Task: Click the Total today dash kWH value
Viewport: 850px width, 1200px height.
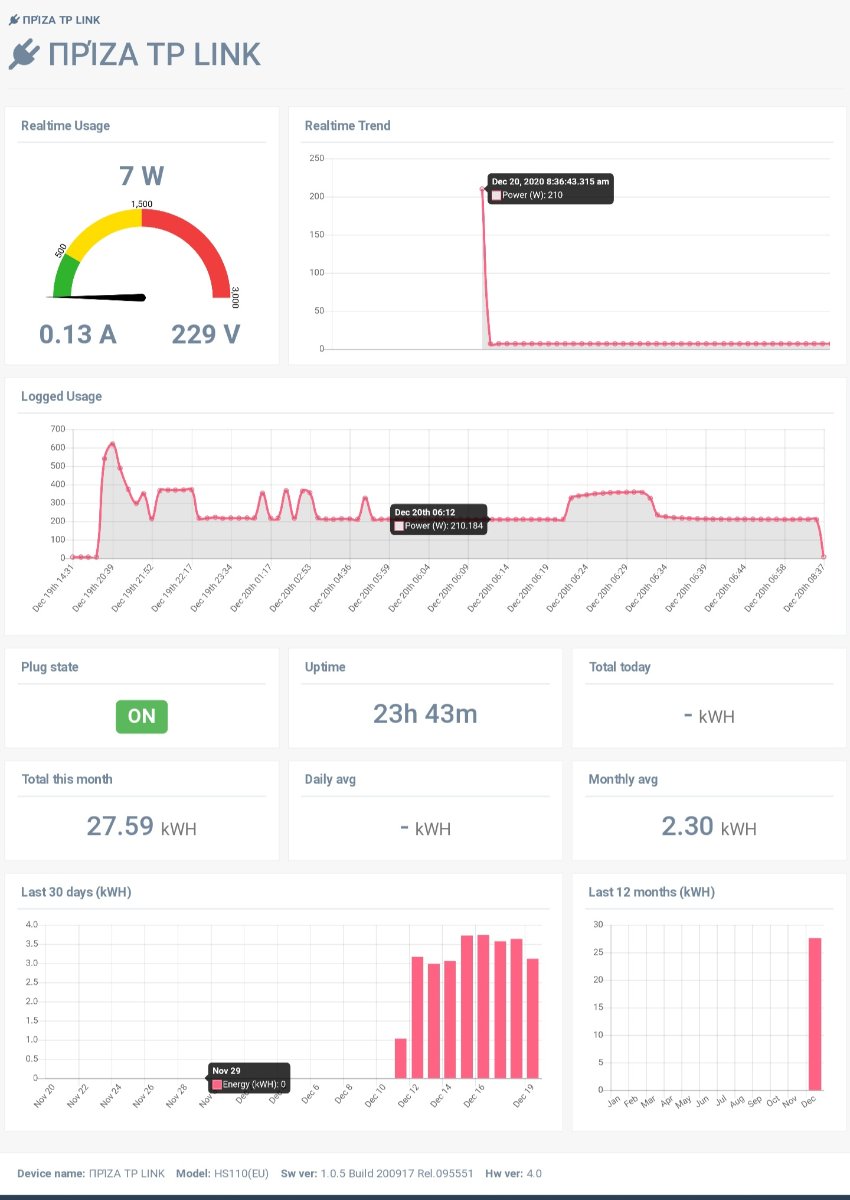Action: (x=709, y=716)
